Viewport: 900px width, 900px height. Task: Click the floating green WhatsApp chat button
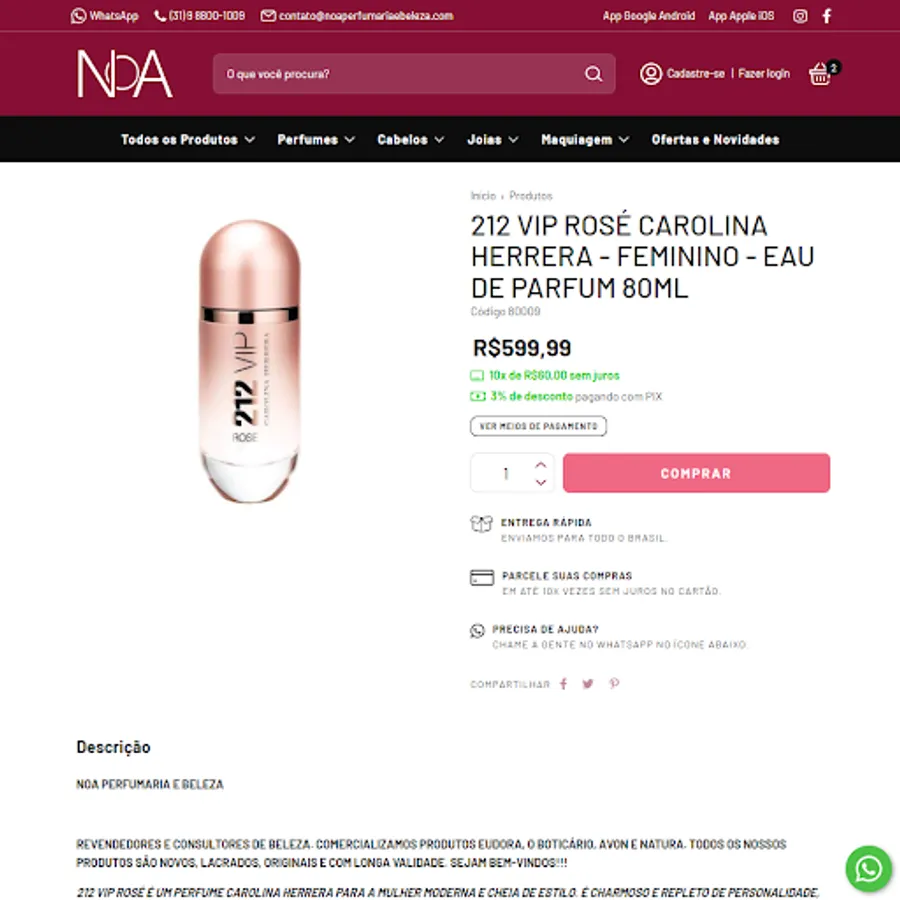pyautogui.click(x=868, y=868)
